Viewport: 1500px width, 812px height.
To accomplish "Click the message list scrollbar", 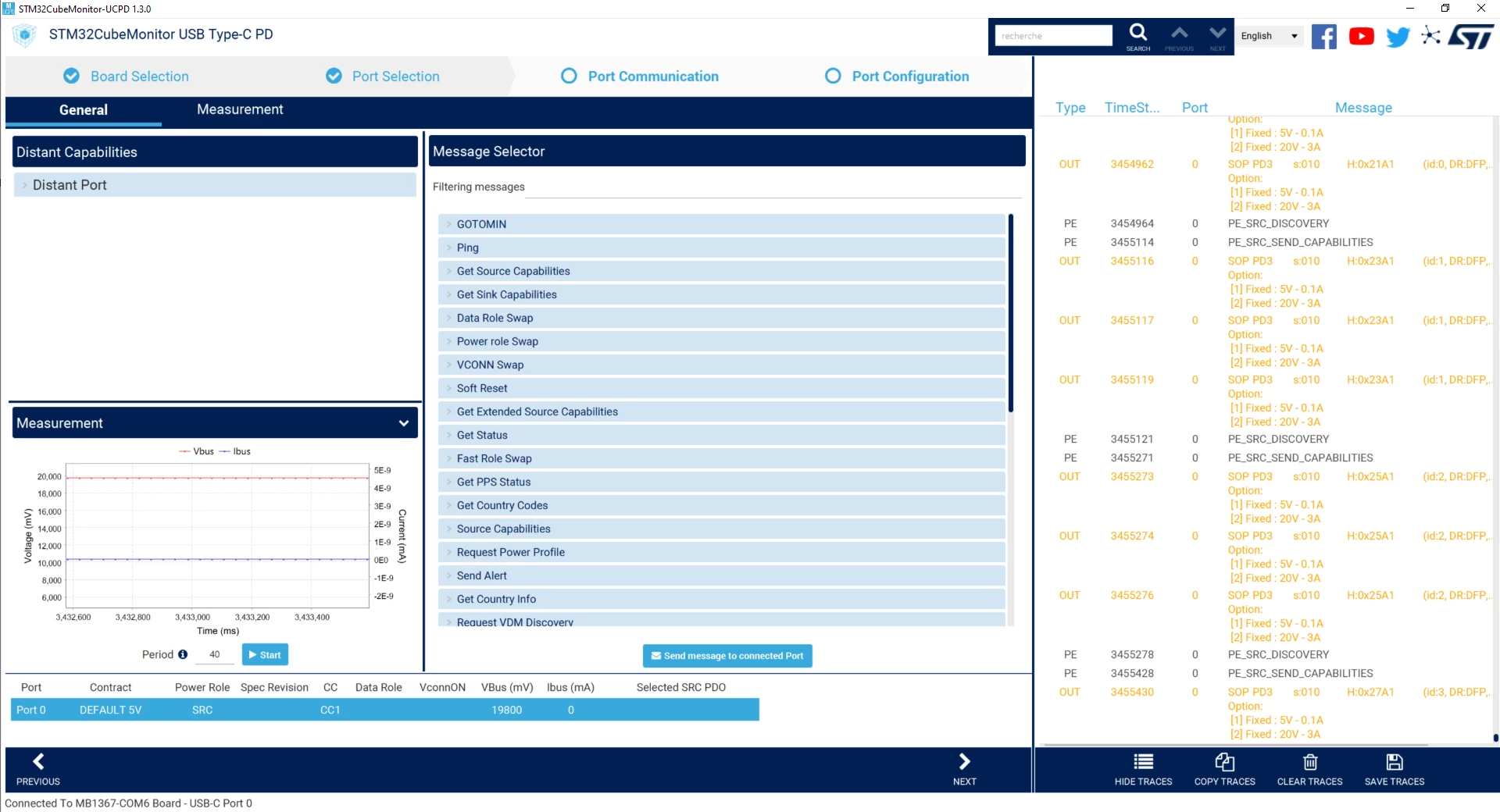I will [x=1011, y=312].
